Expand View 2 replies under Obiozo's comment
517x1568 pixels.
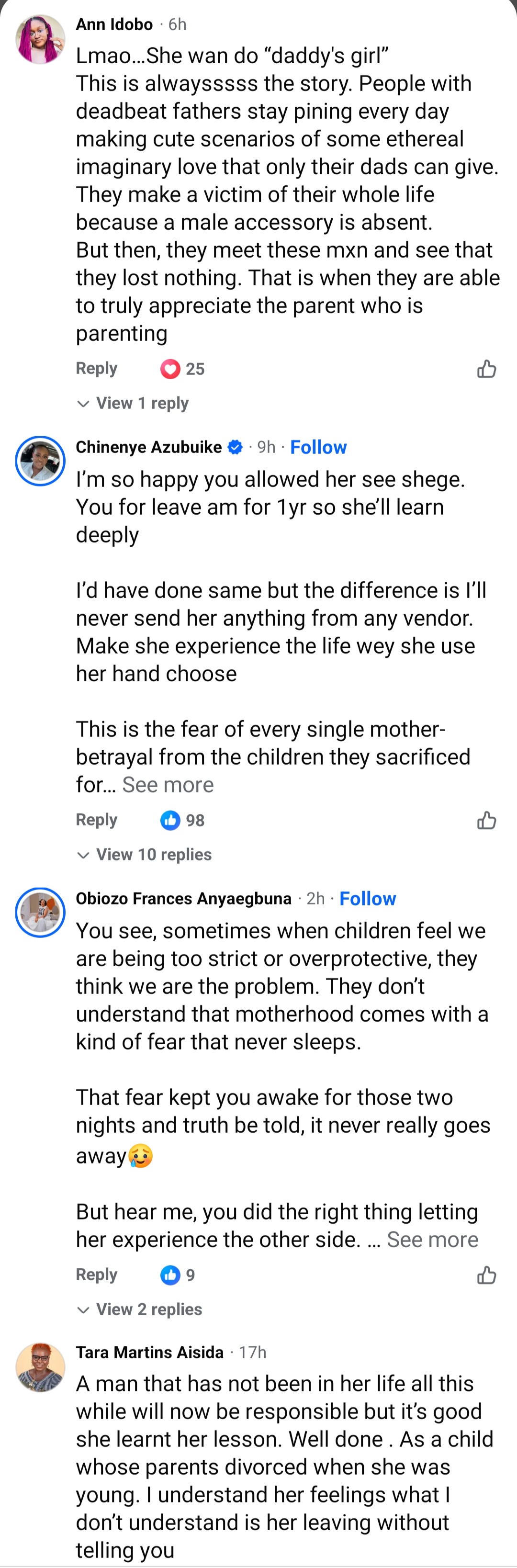(x=148, y=1309)
